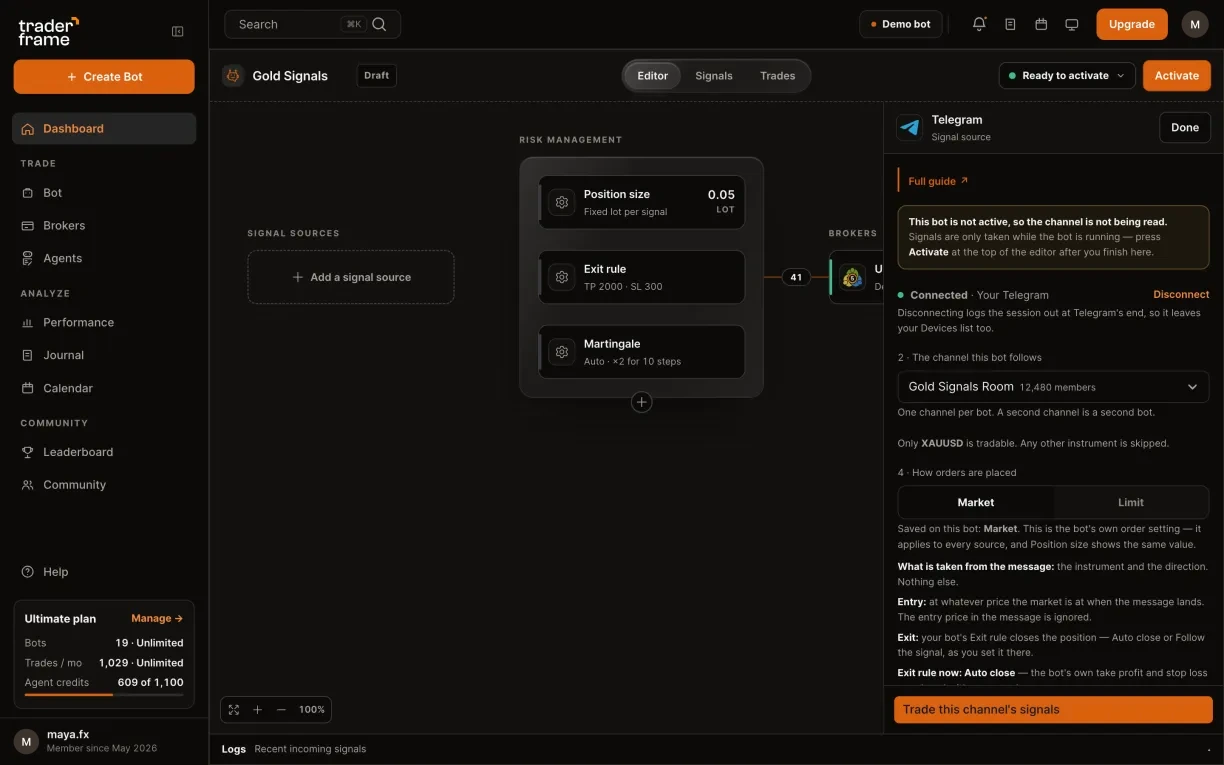This screenshot has height=765, width=1224.
Task: Open the Ready to activate dropdown
Action: [1067, 76]
